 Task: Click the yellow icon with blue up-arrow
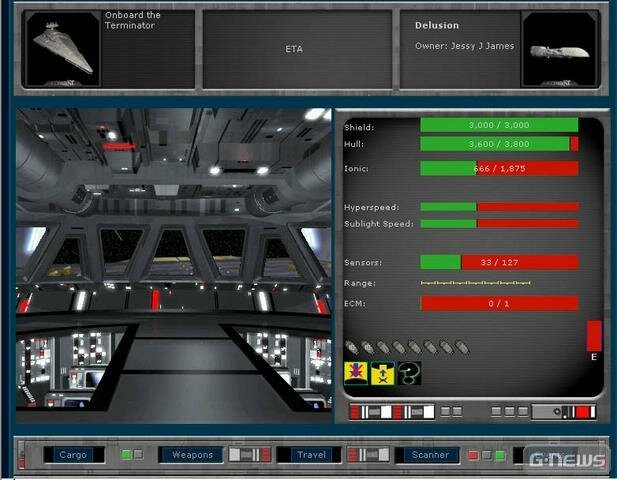[x=382, y=373]
